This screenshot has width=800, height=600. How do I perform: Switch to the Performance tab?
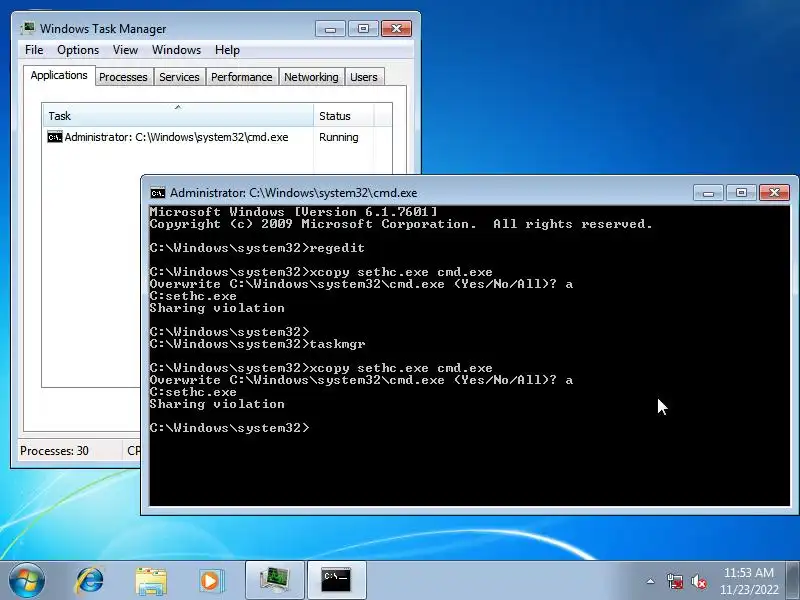(242, 77)
